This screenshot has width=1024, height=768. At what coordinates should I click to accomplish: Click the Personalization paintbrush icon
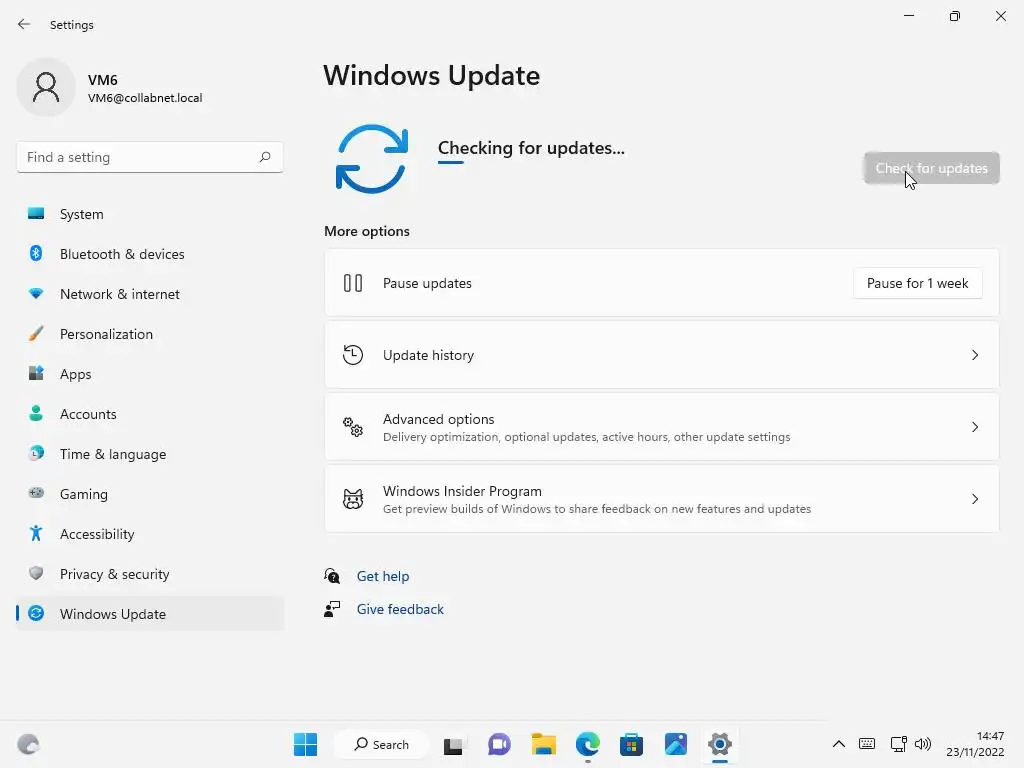coord(36,334)
